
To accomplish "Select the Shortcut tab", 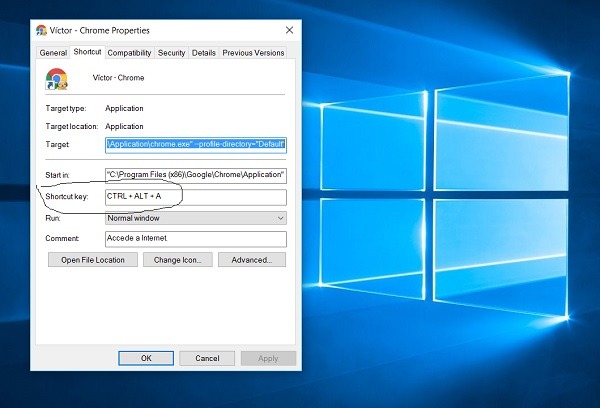I will point(87,52).
